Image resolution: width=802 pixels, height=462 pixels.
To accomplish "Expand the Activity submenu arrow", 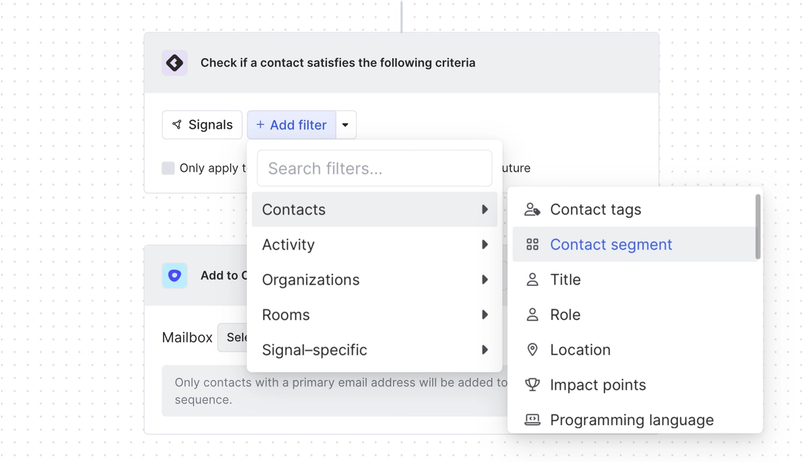I will (x=484, y=245).
